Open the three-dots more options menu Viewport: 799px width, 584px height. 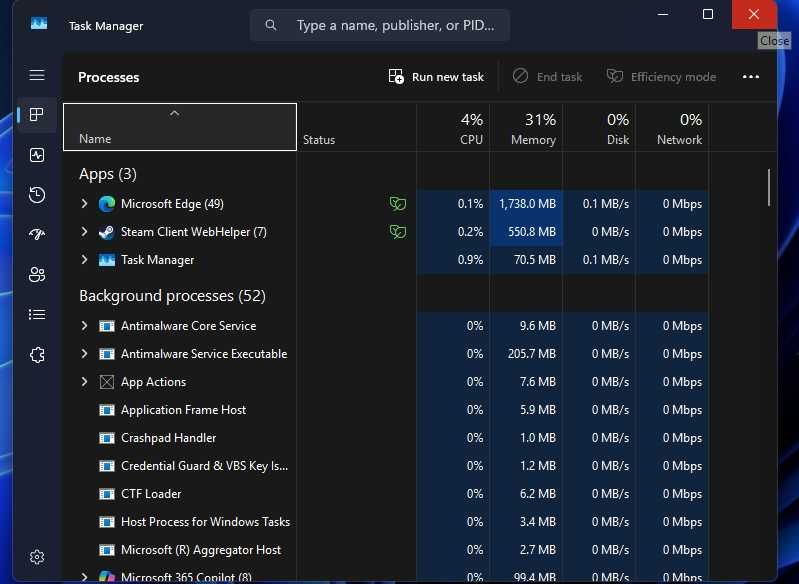[751, 77]
